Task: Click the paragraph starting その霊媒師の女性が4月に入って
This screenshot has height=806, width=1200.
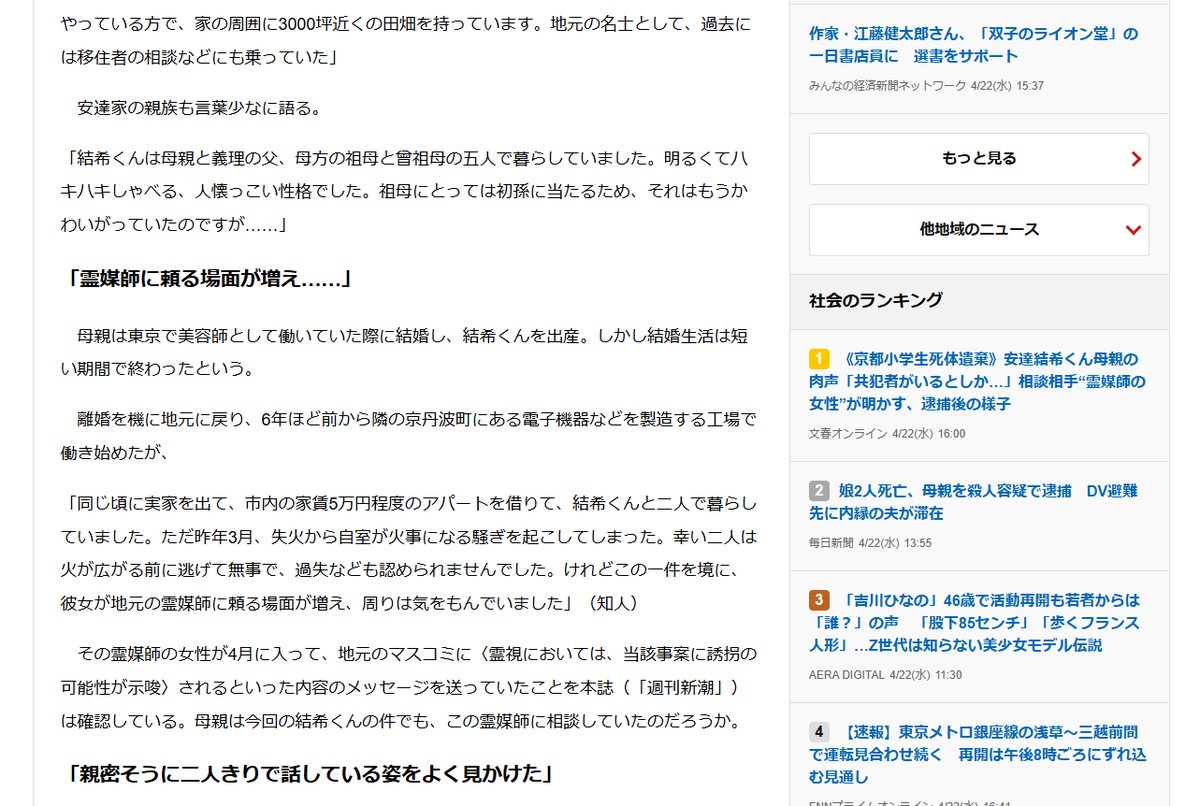Action: click(x=409, y=687)
